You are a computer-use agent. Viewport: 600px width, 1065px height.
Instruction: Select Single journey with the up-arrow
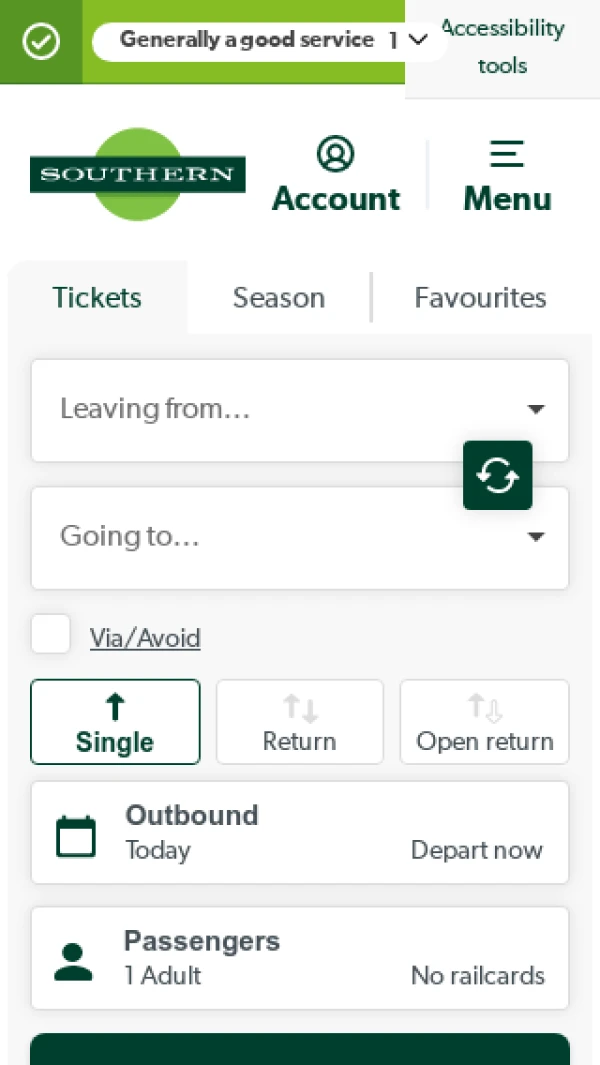115,707
